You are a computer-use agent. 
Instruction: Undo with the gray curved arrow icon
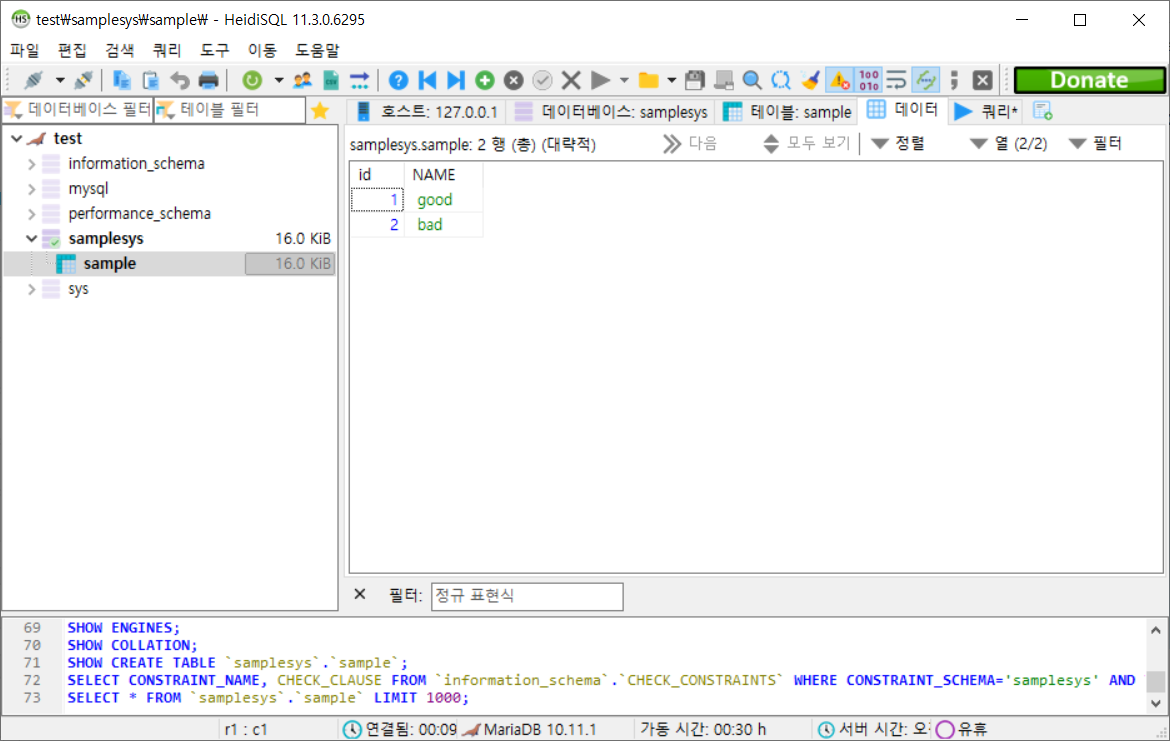tap(180, 80)
